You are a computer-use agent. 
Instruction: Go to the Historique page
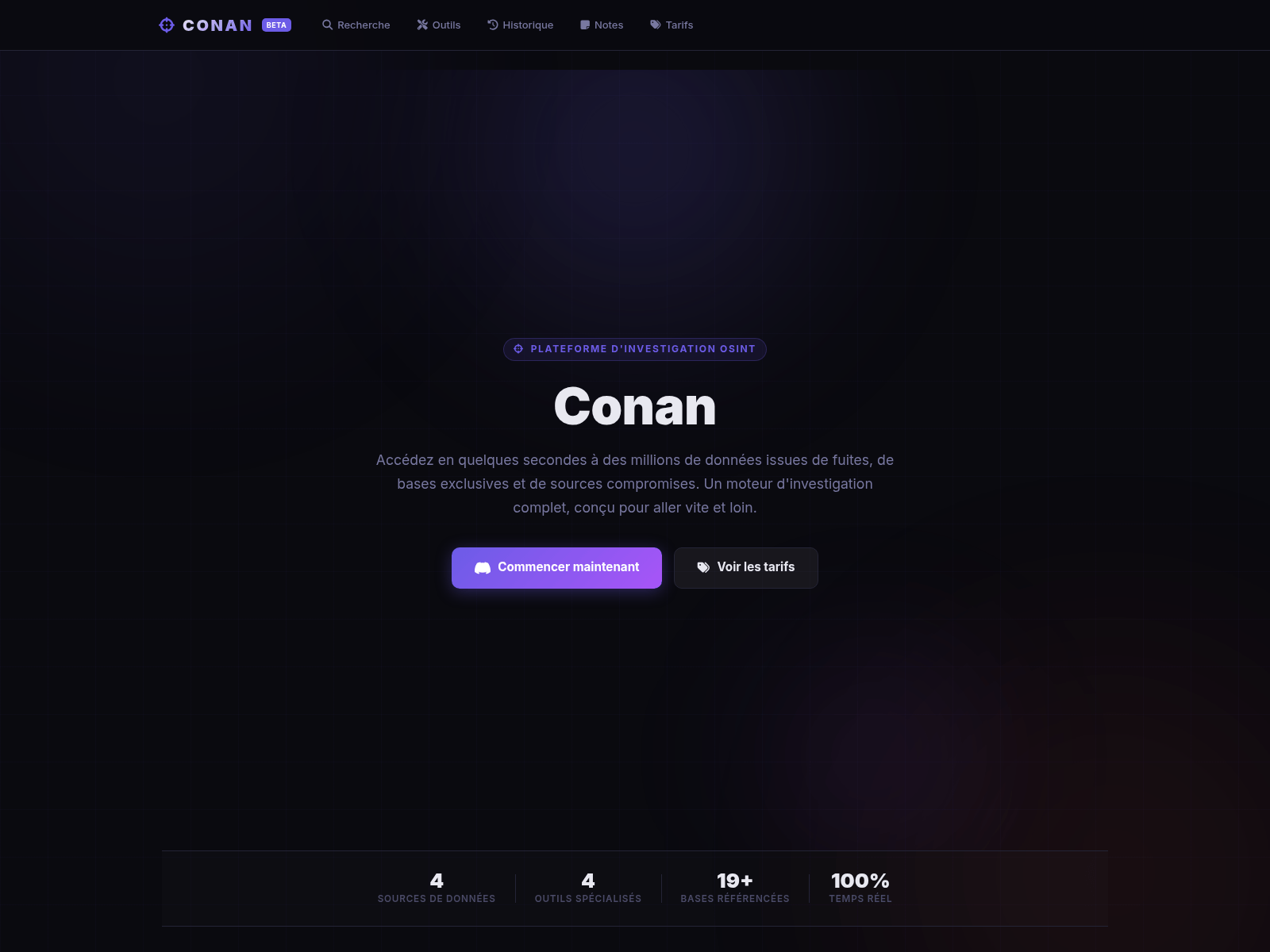coord(520,25)
